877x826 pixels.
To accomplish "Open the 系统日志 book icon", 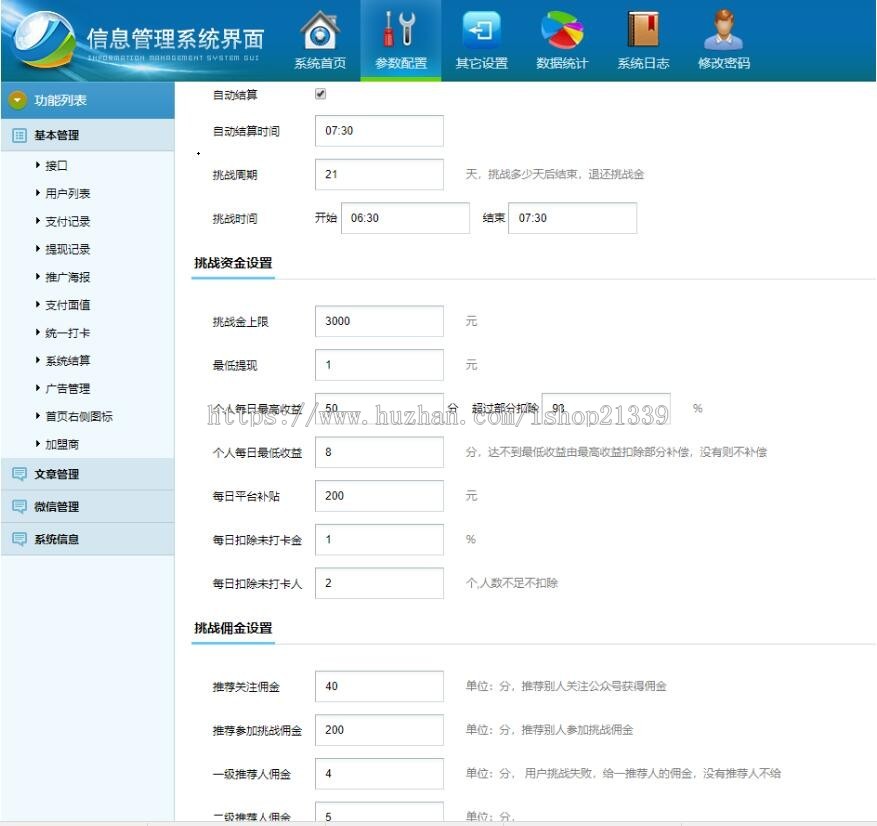I will 643,30.
